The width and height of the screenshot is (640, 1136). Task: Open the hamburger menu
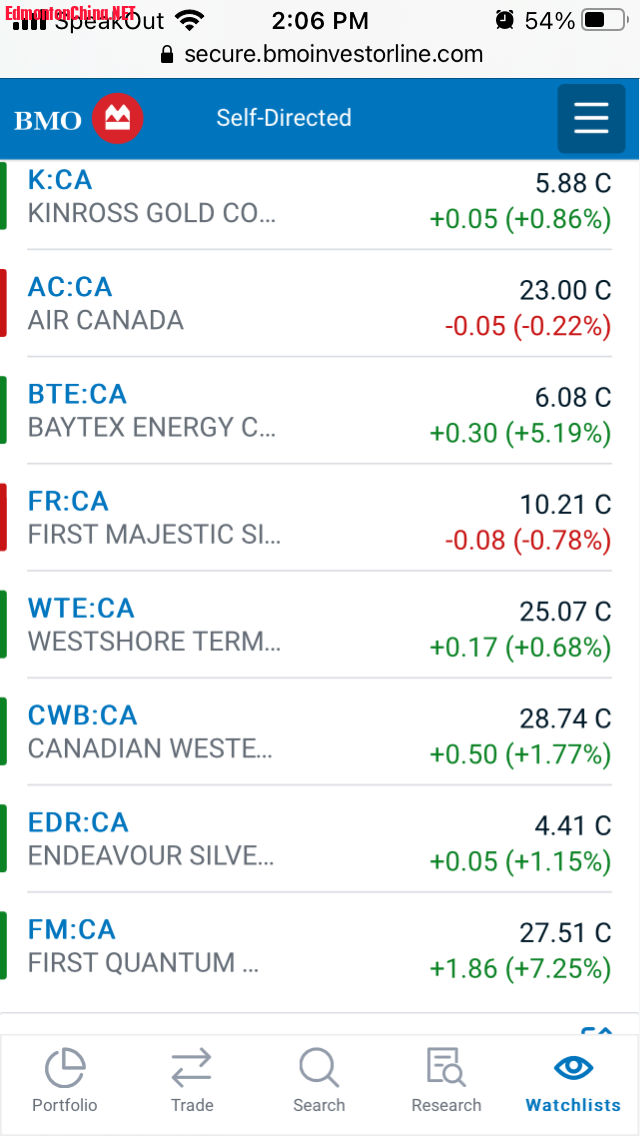click(591, 118)
